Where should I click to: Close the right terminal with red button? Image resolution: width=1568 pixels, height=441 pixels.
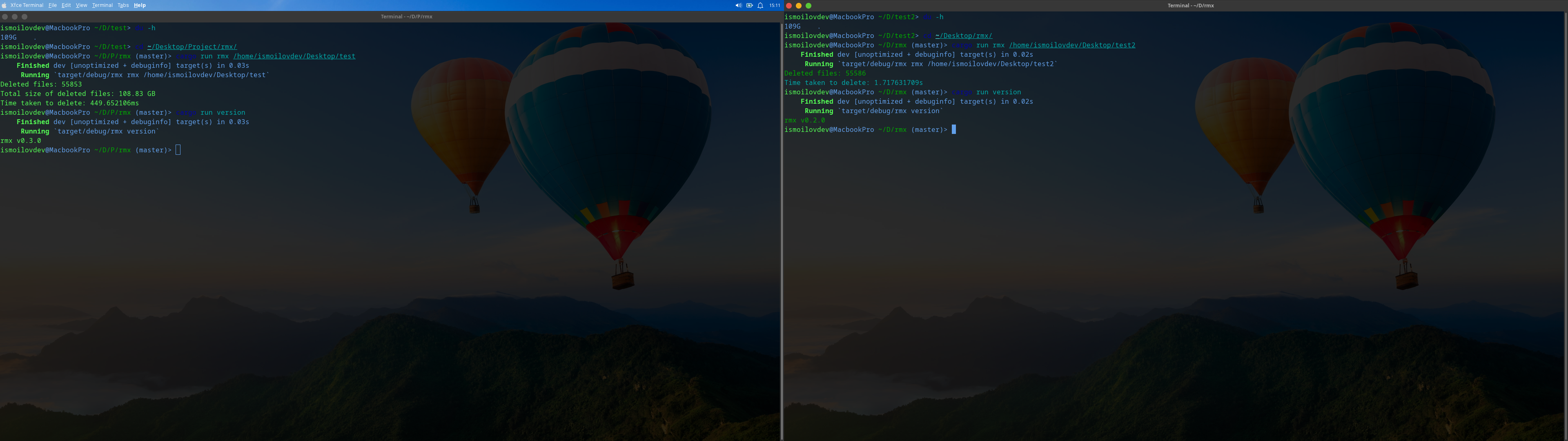coord(789,5)
